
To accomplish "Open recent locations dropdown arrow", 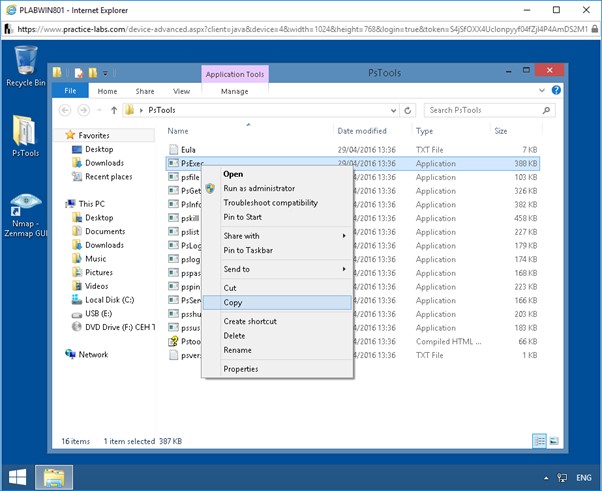I will point(99,111).
